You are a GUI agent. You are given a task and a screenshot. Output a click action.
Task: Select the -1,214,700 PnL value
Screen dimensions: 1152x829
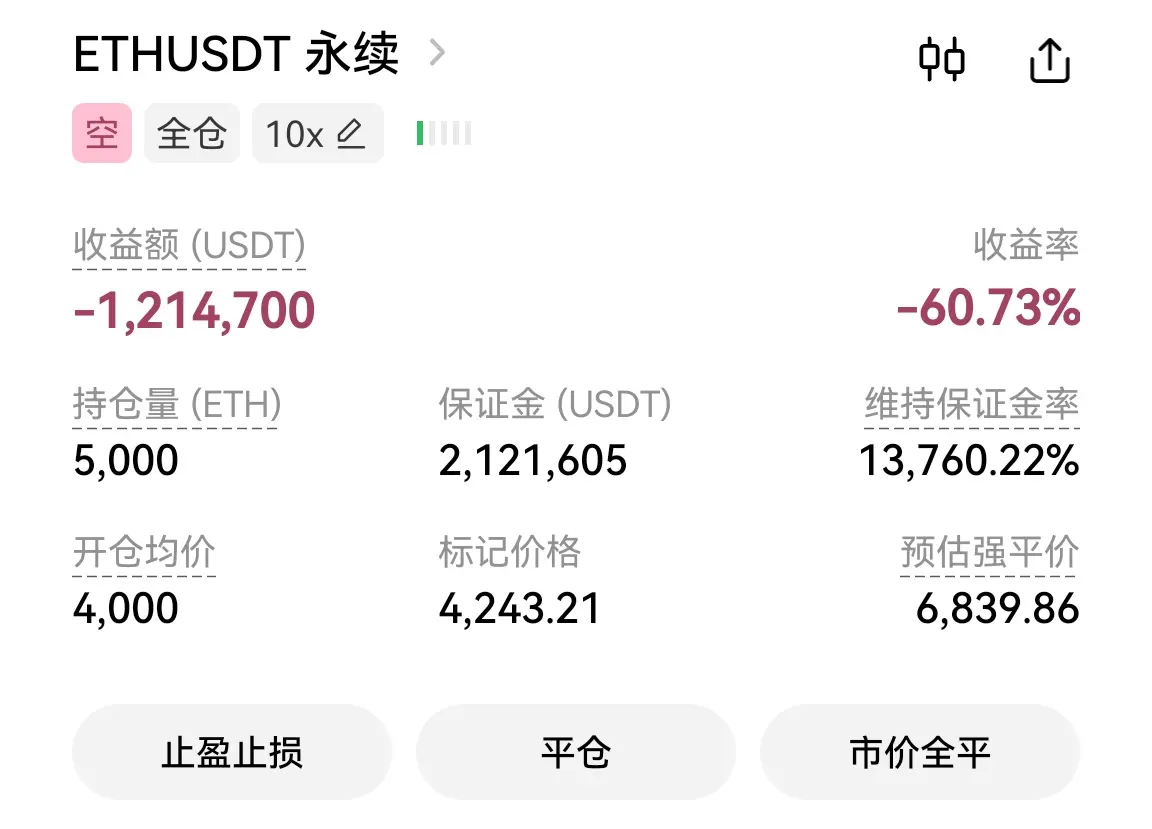[194, 311]
